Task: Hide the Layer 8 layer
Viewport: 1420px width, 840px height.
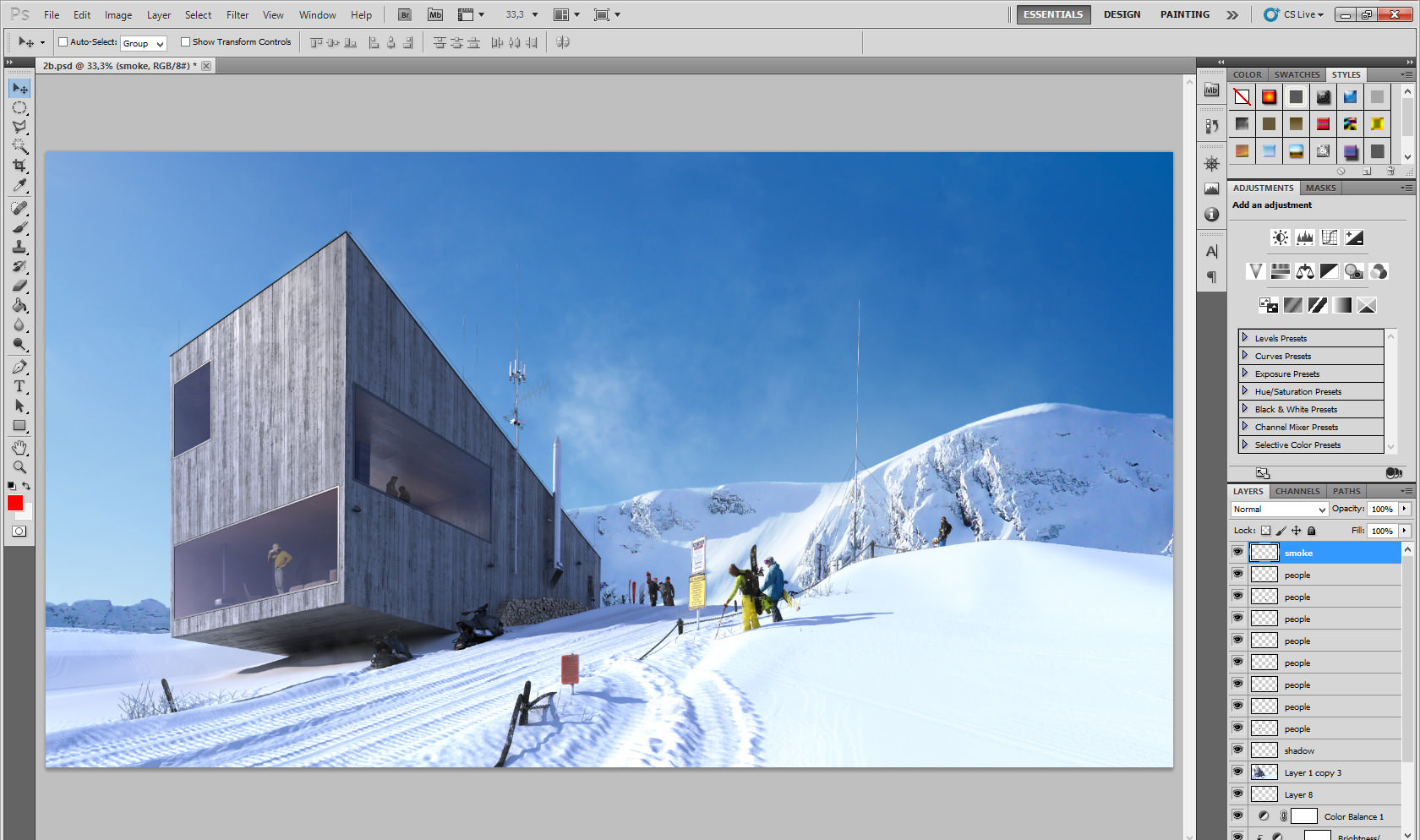Action: pos(1237,794)
